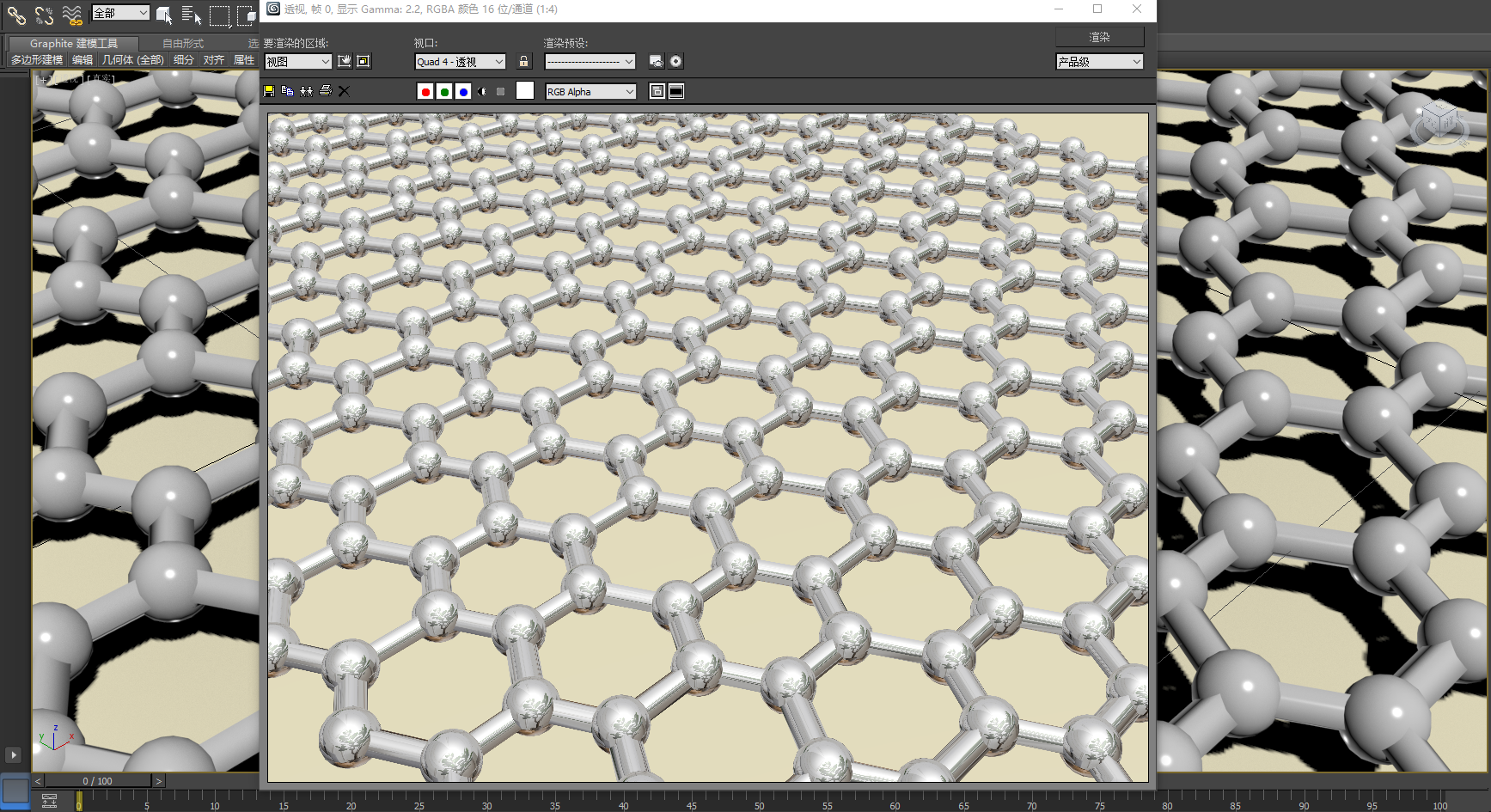This screenshot has height=812, width=1491.
Task: Choose the rectangular selection region tool
Action: (x=220, y=15)
